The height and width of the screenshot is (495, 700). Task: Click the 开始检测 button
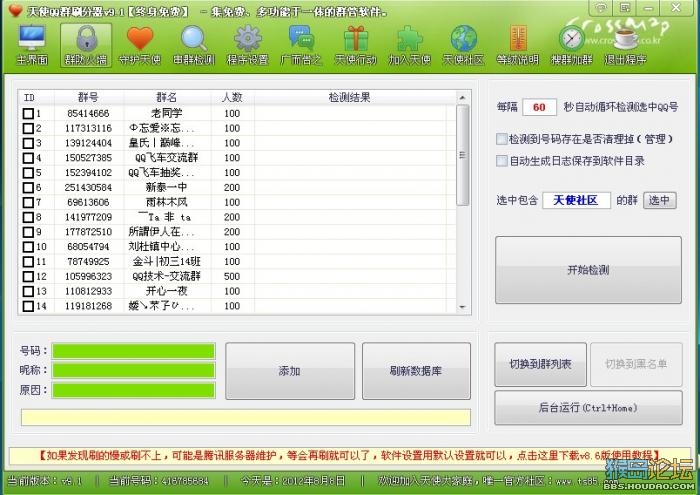pos(588,270)
